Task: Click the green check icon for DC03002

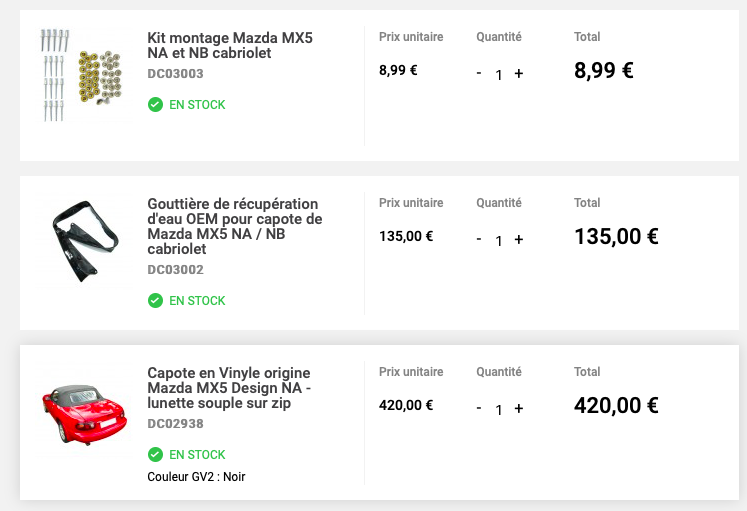Action: [155, 301]
